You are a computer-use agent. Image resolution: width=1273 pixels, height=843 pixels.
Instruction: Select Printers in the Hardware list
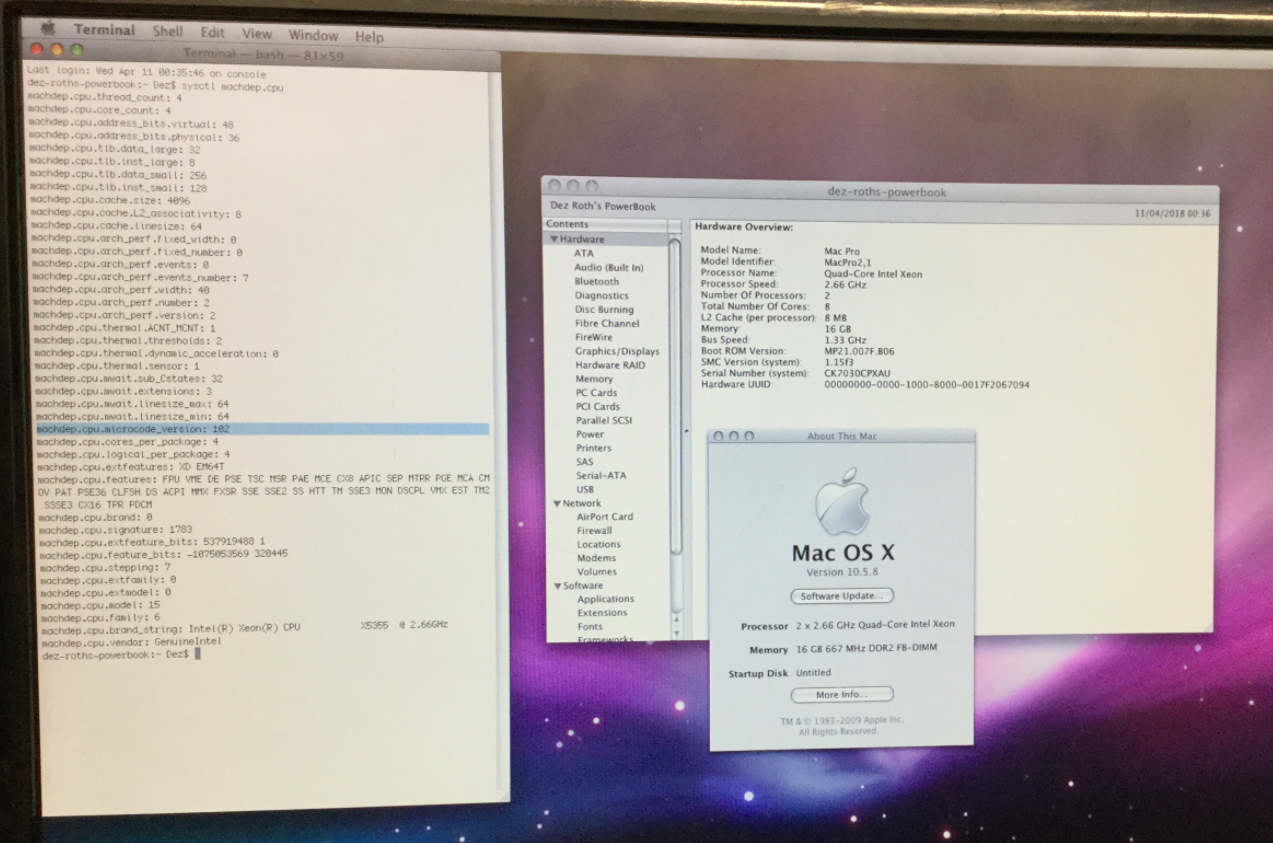[x=594, y=449]
